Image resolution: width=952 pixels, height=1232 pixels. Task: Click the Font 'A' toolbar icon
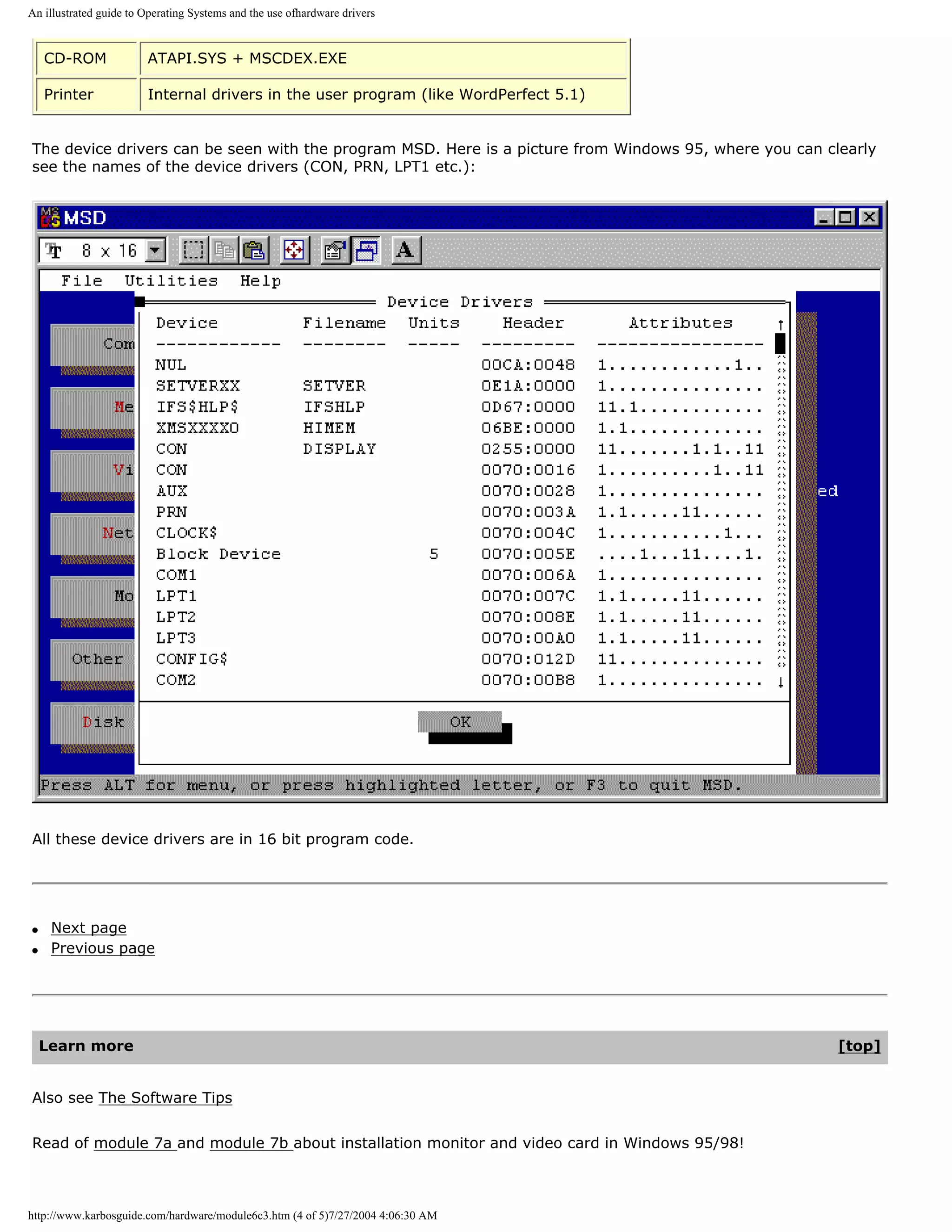click(x=406, y=251)
